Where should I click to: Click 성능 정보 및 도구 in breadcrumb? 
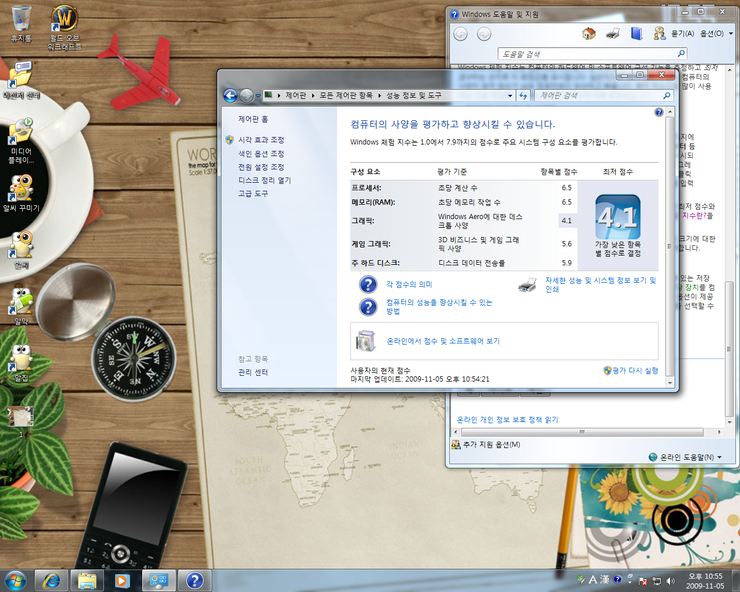point(413,95)
